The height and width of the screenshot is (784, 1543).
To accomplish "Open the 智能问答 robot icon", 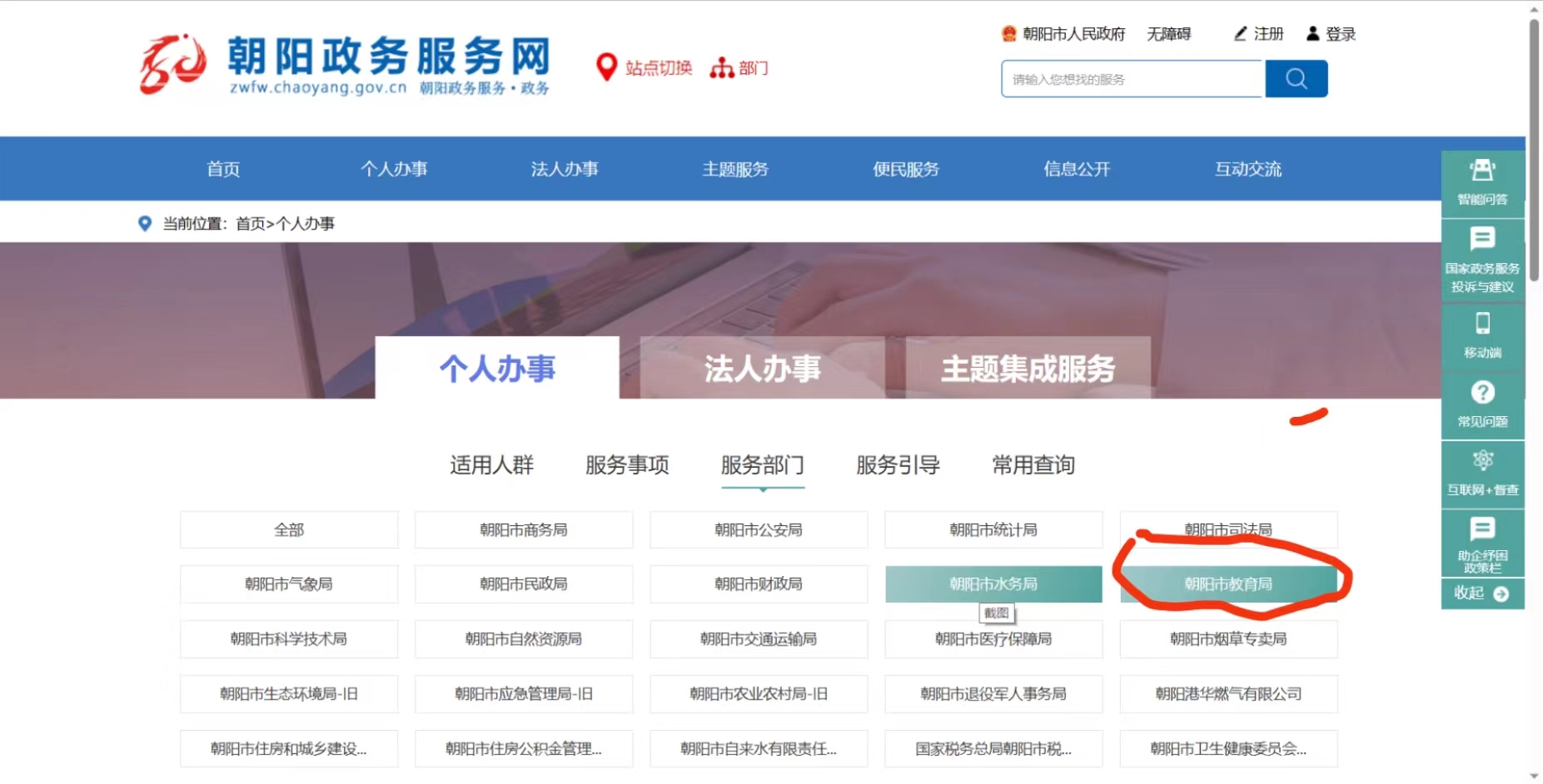I will point(1482,171).
